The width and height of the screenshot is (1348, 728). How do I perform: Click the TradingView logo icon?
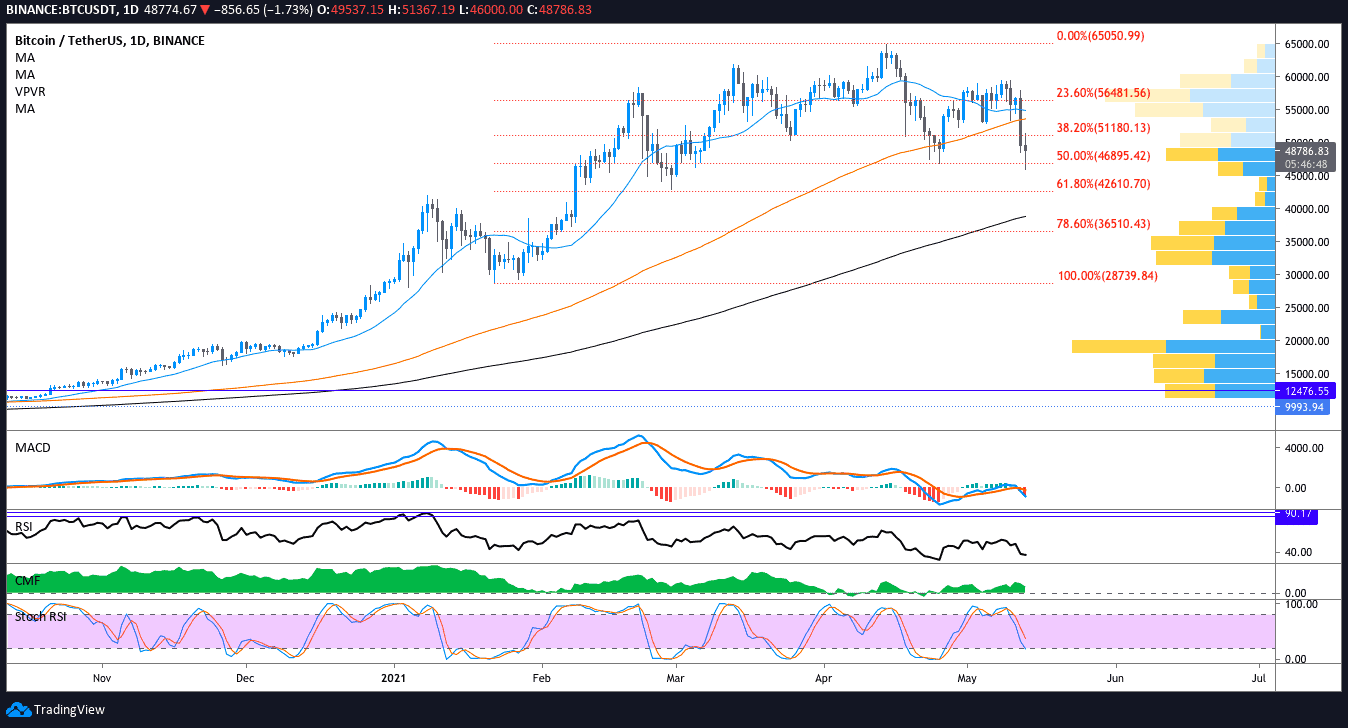point(19,710)
